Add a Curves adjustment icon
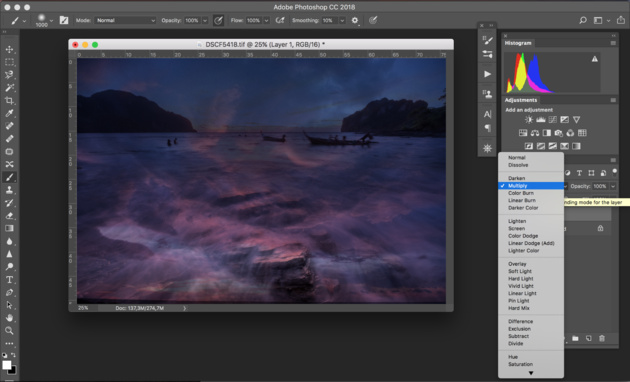This screenshot has width=630, height=382. point(552,120)
